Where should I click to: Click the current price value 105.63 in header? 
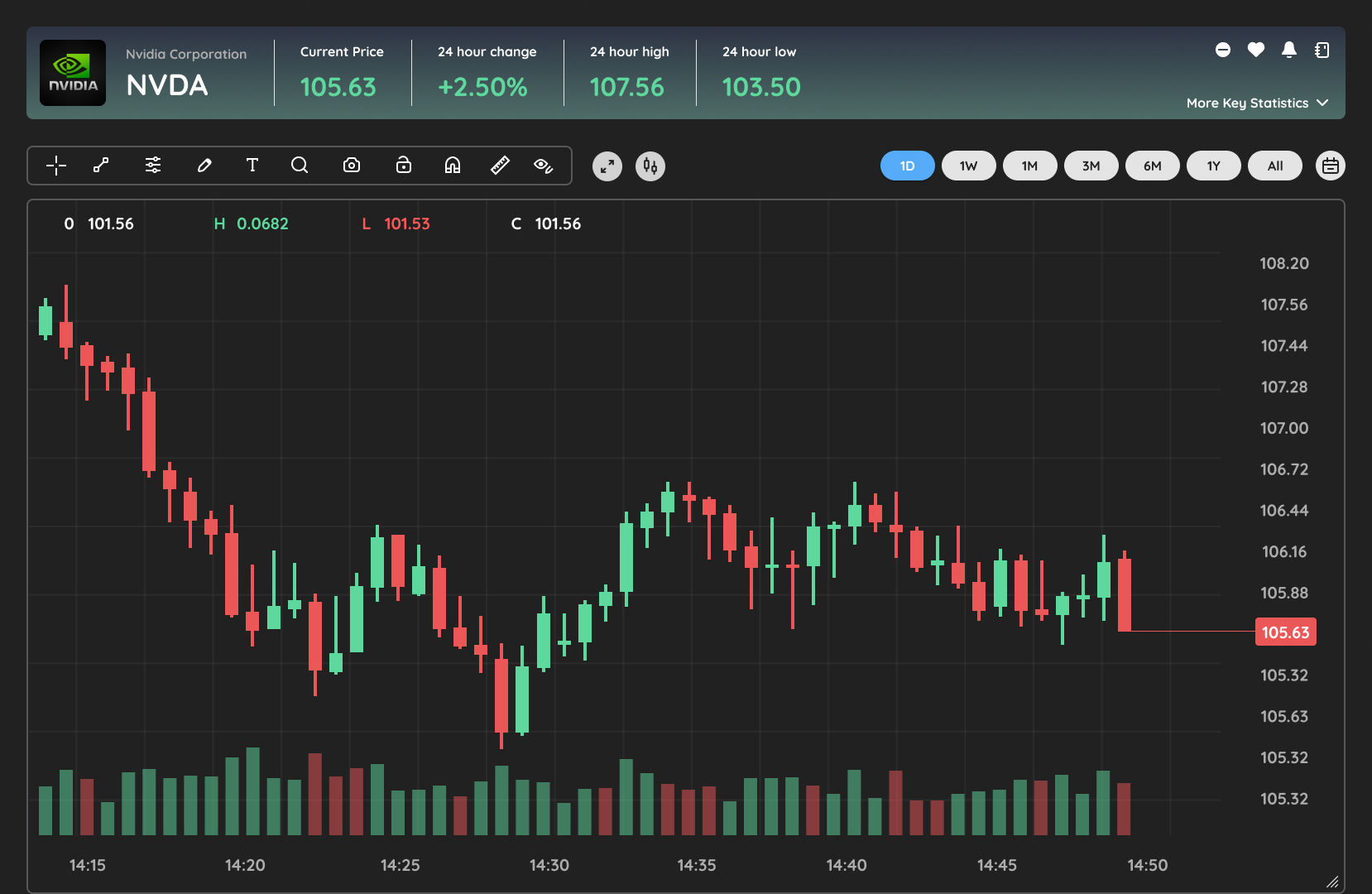click(x=338, y=87)
